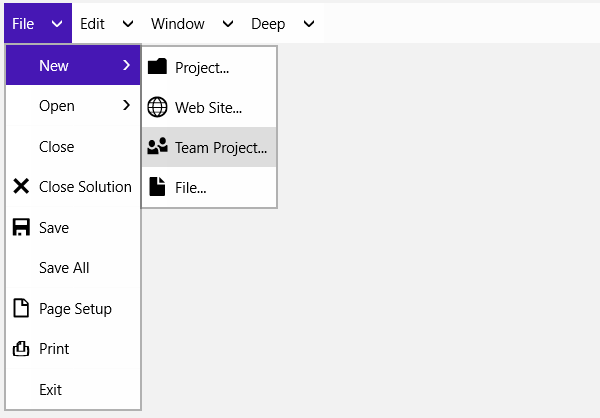Click the globe icon for Web Site
This screenshot has width=600, height=418.
coord(157,107)
